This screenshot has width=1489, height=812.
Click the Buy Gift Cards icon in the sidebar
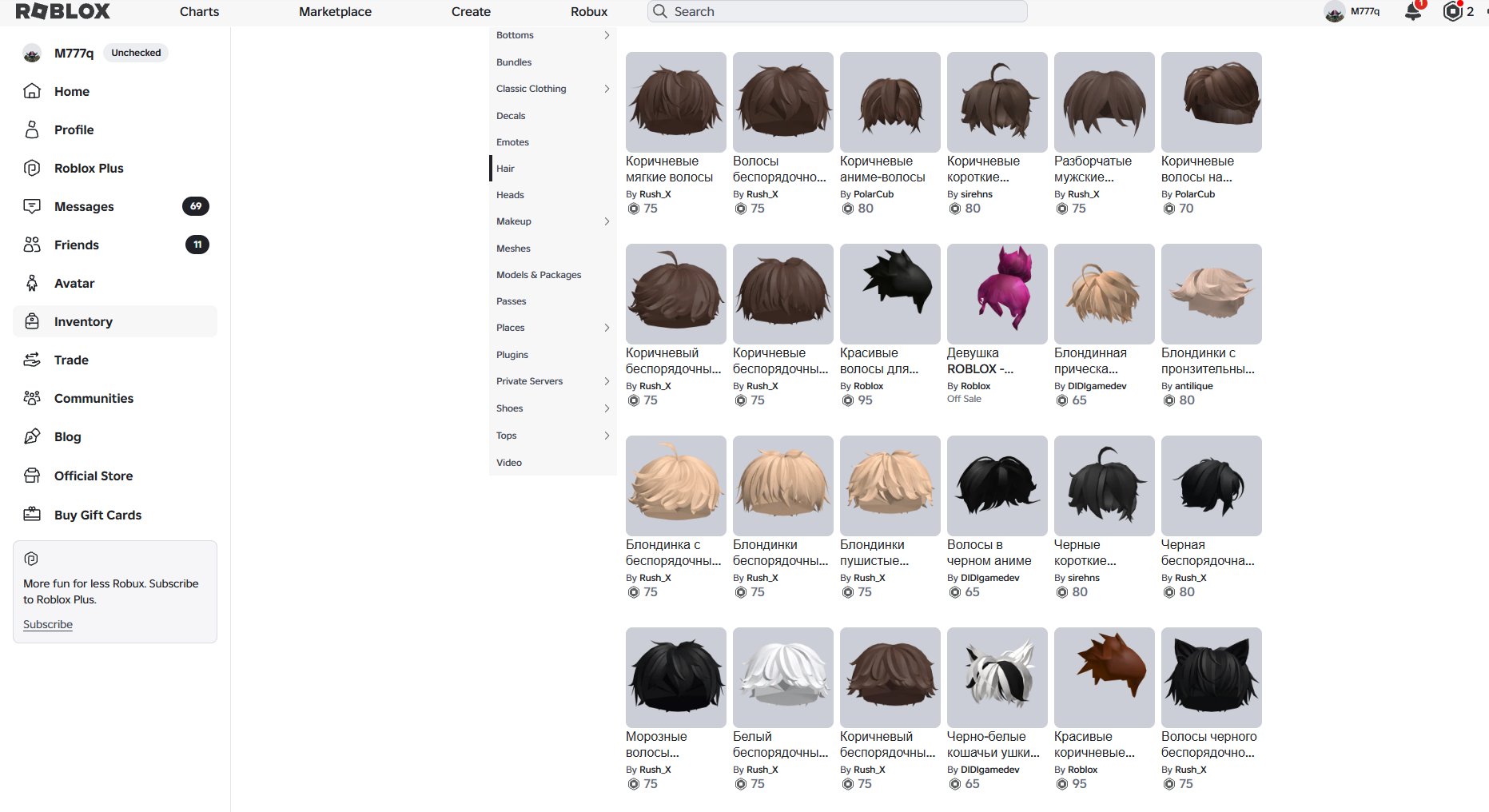click(32, 515)
